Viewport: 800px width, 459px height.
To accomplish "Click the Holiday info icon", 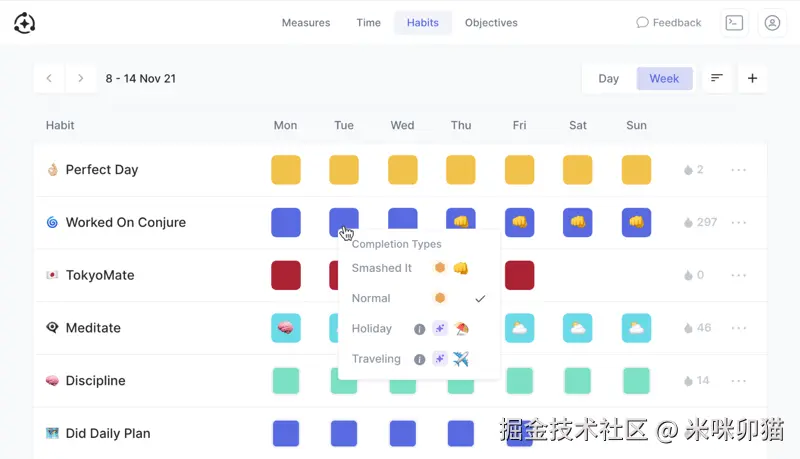I will coord(419,329).
